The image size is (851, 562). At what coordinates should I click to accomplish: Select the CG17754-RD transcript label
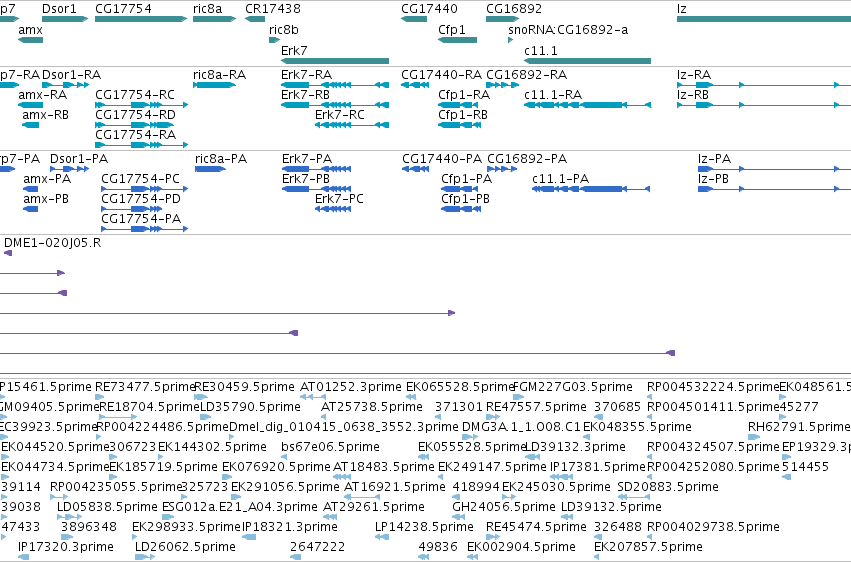(135, 115)
